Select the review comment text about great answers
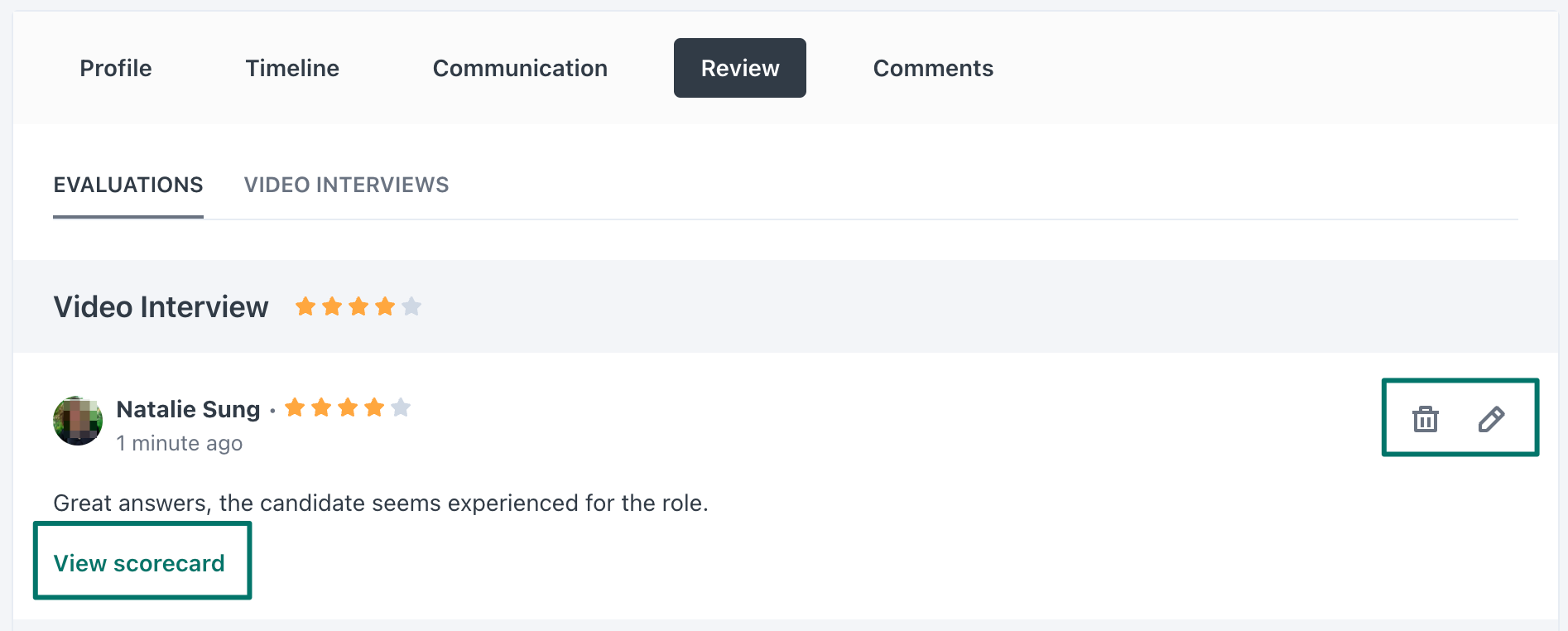 [x=380, y=503]
